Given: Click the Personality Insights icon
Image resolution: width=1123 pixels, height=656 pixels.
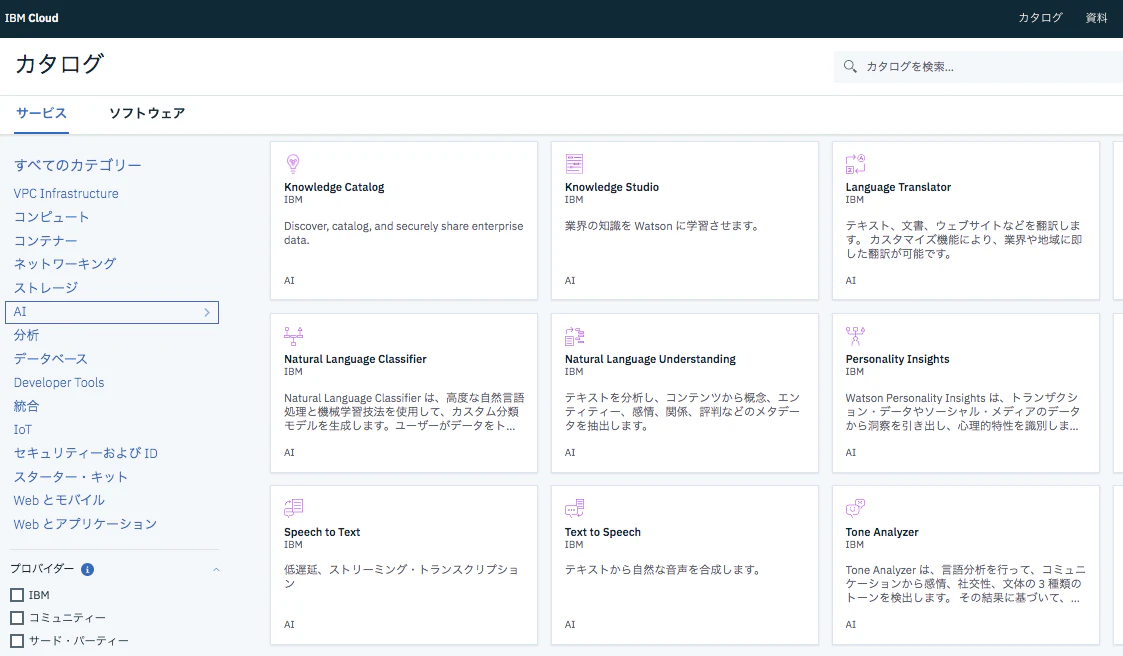Looking at the screenshot, I should (x=855, y=336).
